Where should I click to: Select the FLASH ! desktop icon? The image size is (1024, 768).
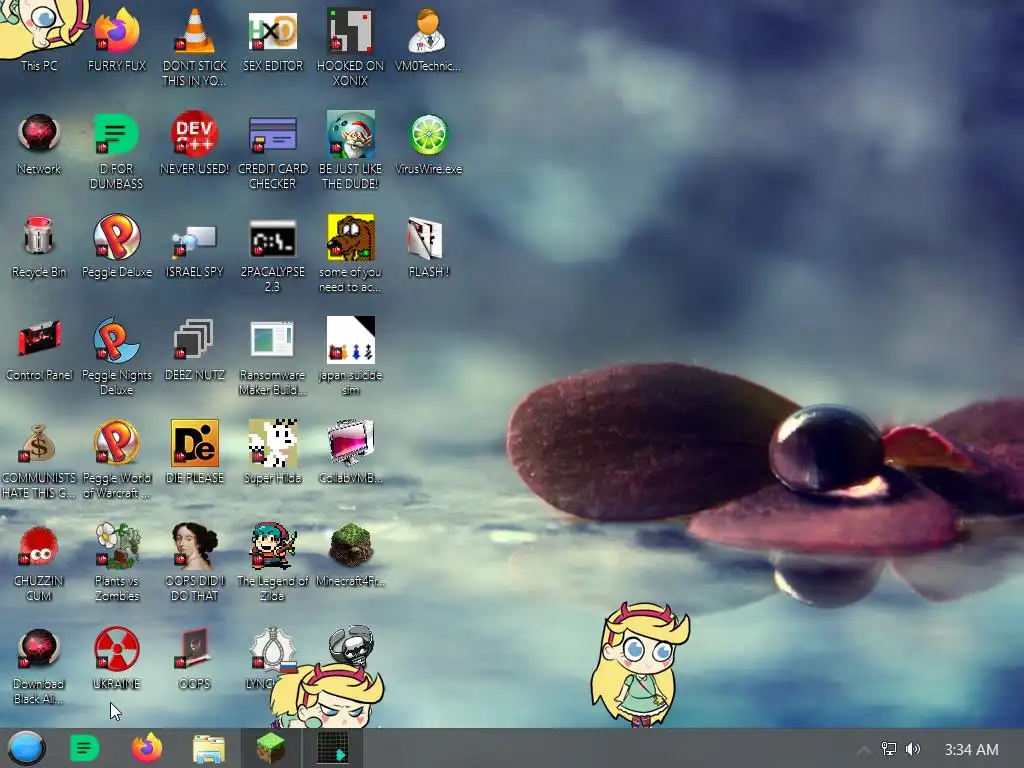428,247
